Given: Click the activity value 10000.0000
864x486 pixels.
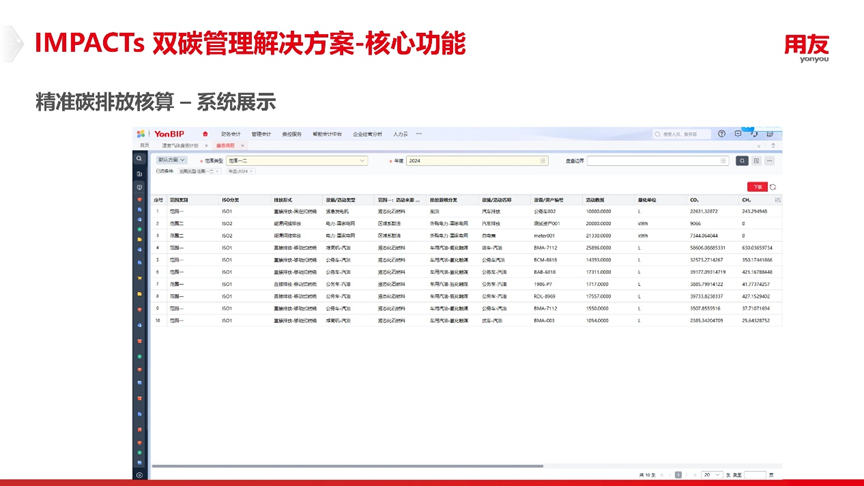Looking at the screenshot, I should tap(598, 212).
